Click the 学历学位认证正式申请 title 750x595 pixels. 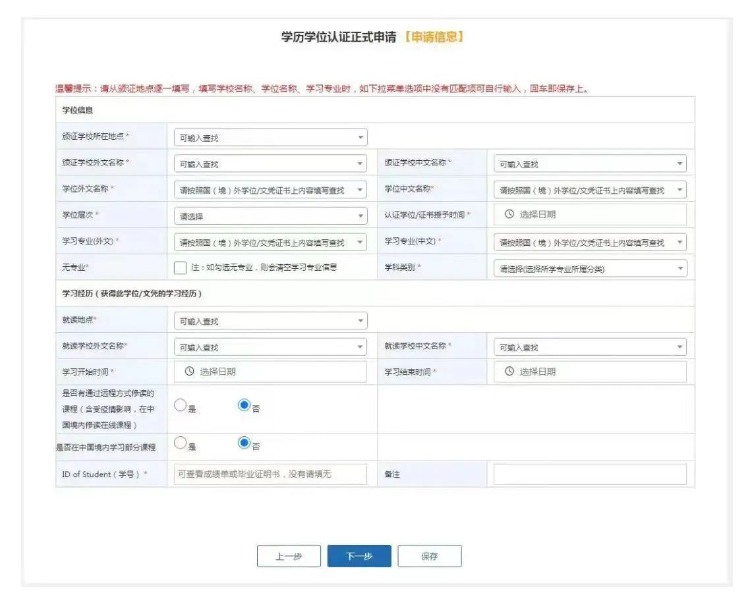339,37
